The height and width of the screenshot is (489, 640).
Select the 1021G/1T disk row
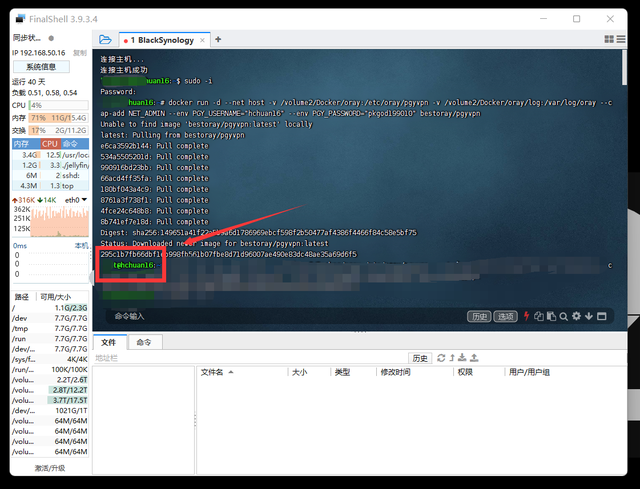tap(50, 411)
